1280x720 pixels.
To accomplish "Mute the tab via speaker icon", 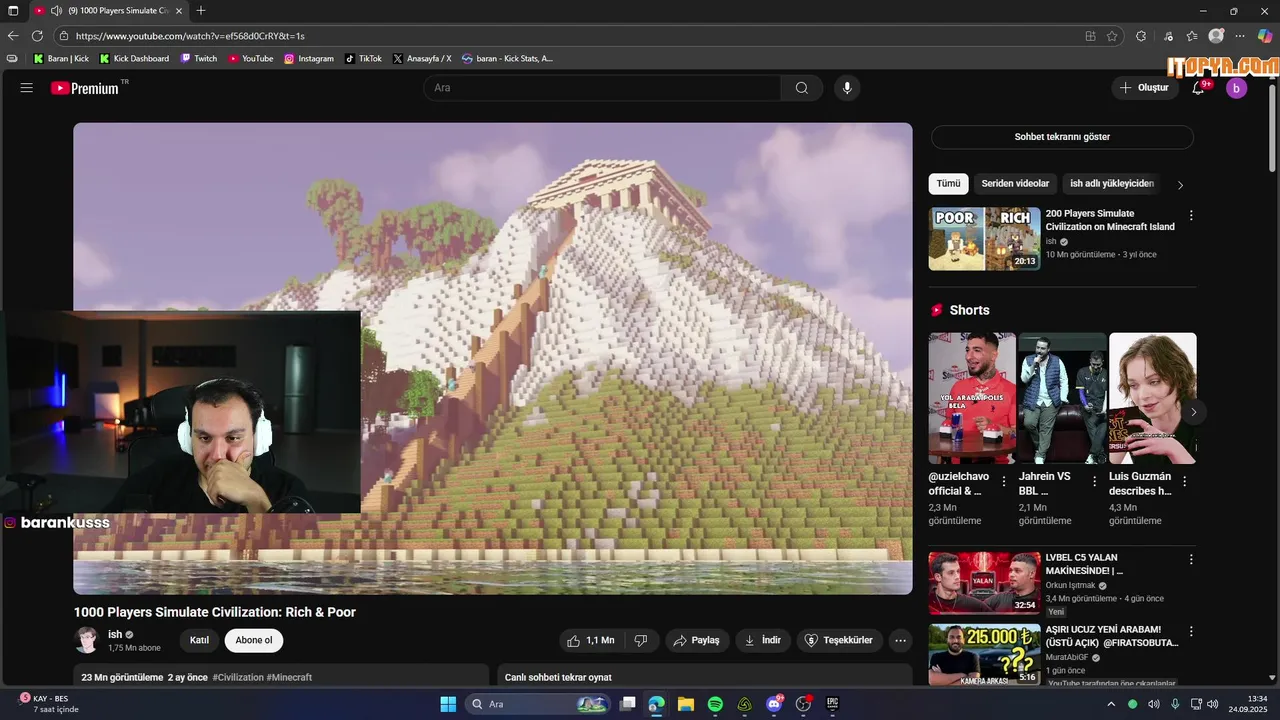I will tap(56, 10).
